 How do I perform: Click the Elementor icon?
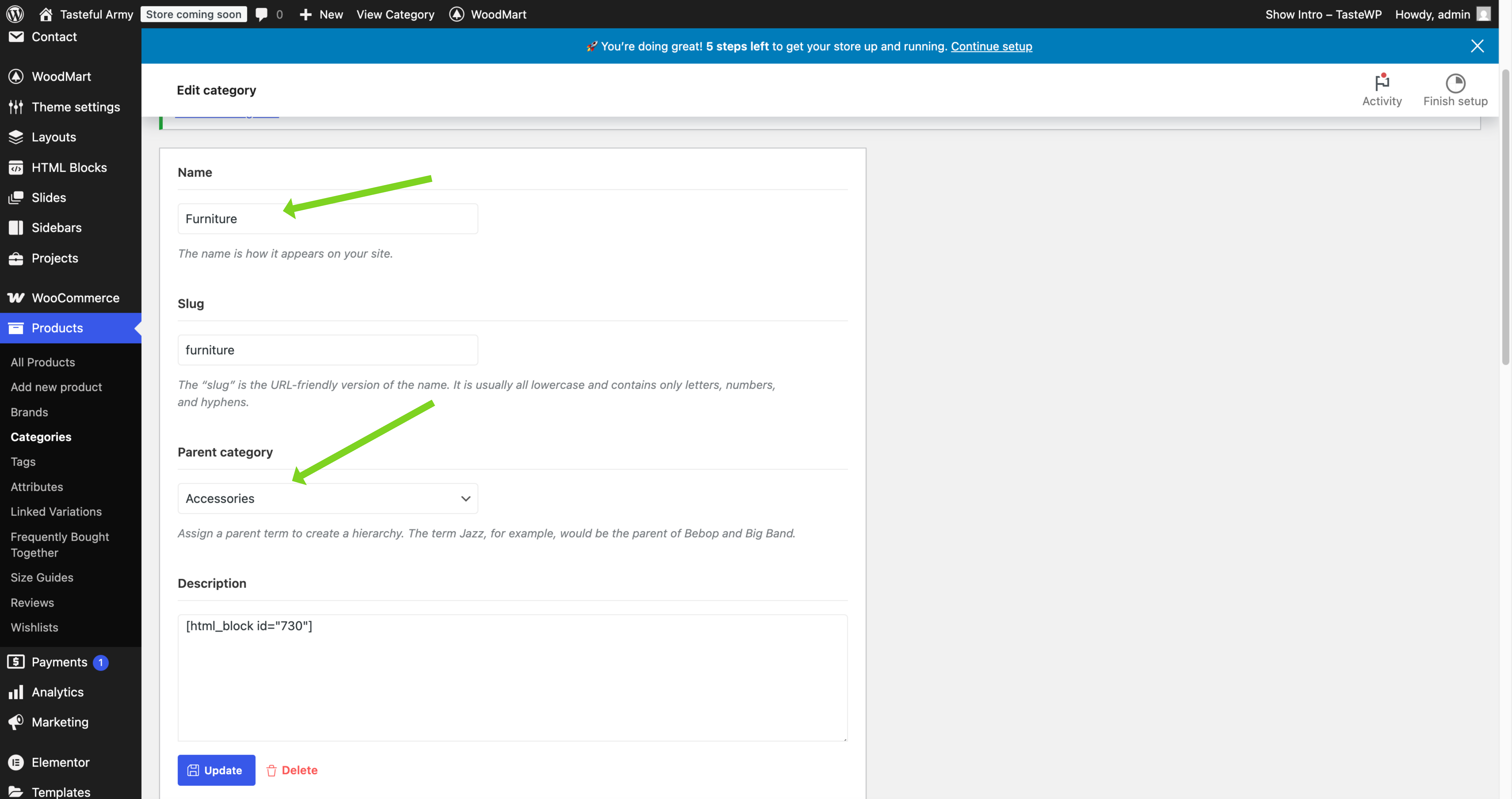16,762
